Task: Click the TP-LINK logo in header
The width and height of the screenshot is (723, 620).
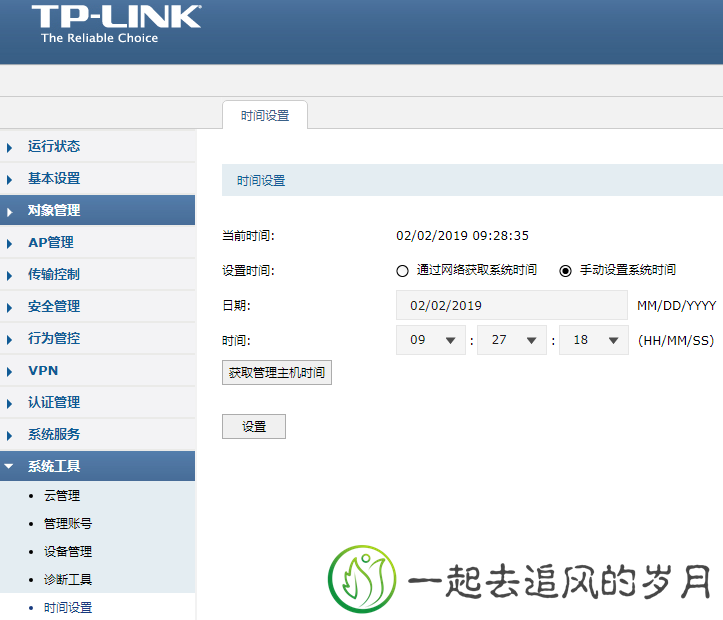Action: pos(116,17)
